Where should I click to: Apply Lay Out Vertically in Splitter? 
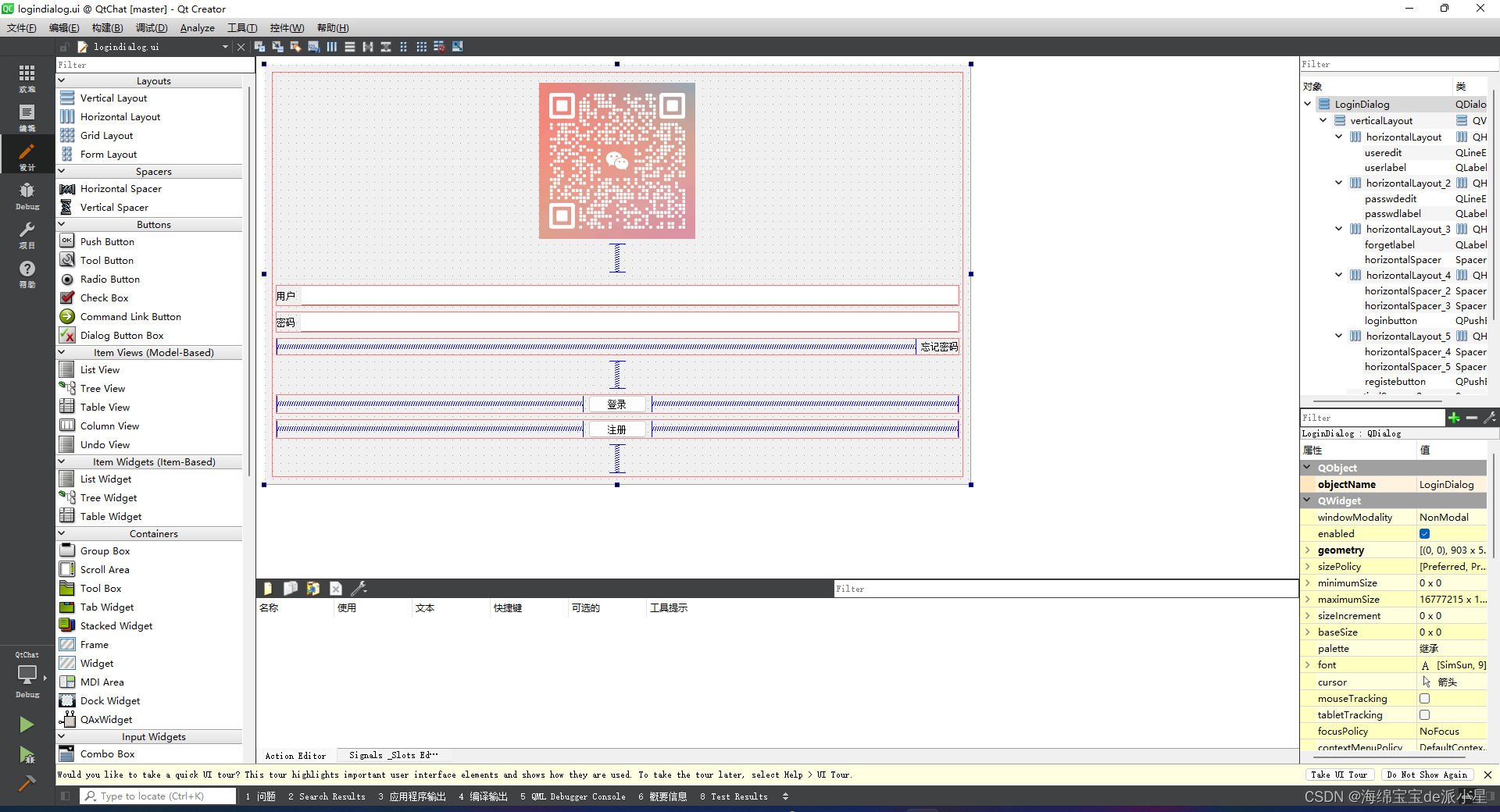coord(386,47)
